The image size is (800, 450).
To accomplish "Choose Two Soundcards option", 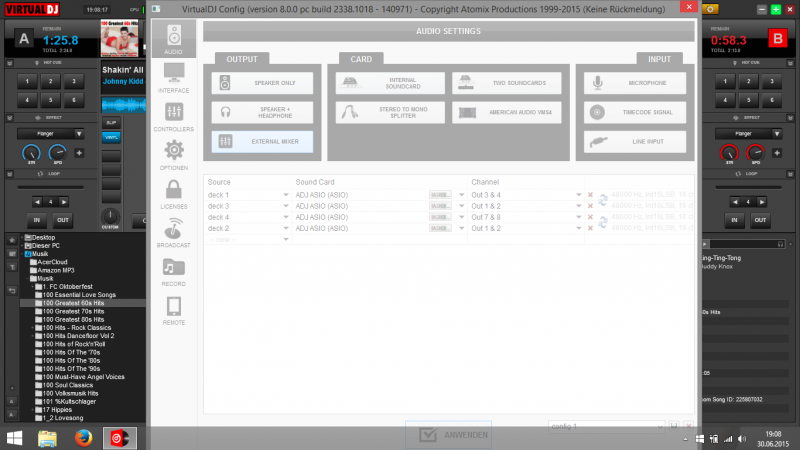I will [507, 83].
